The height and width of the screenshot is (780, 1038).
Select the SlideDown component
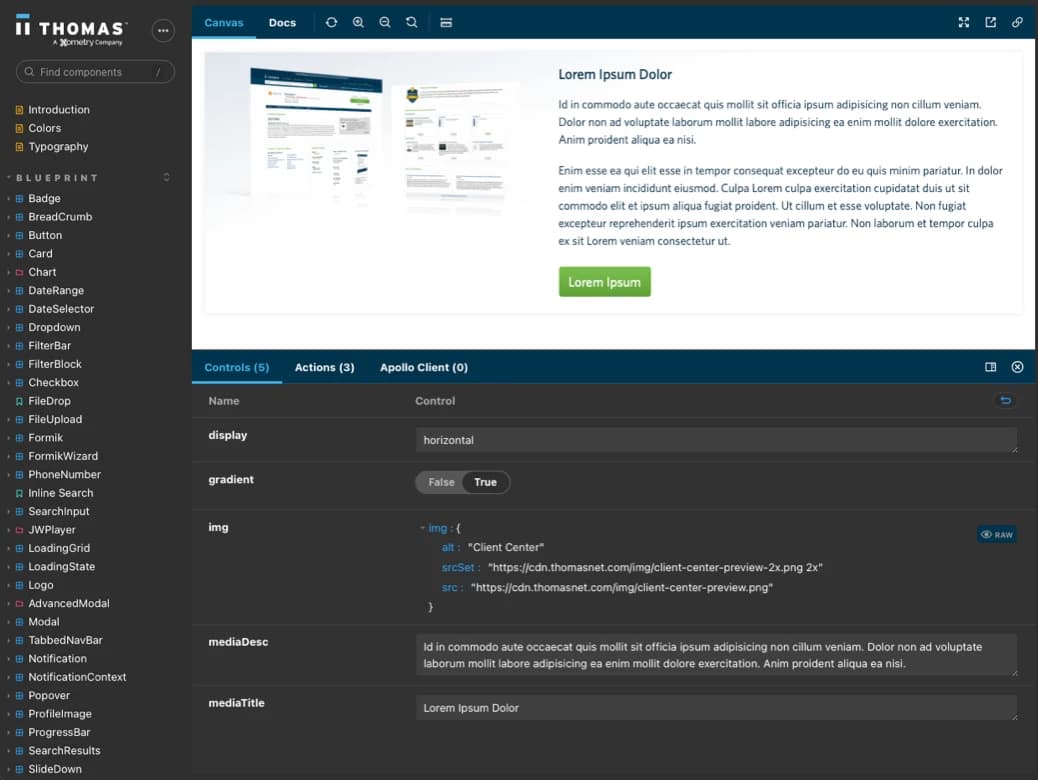tap(55, 769)
